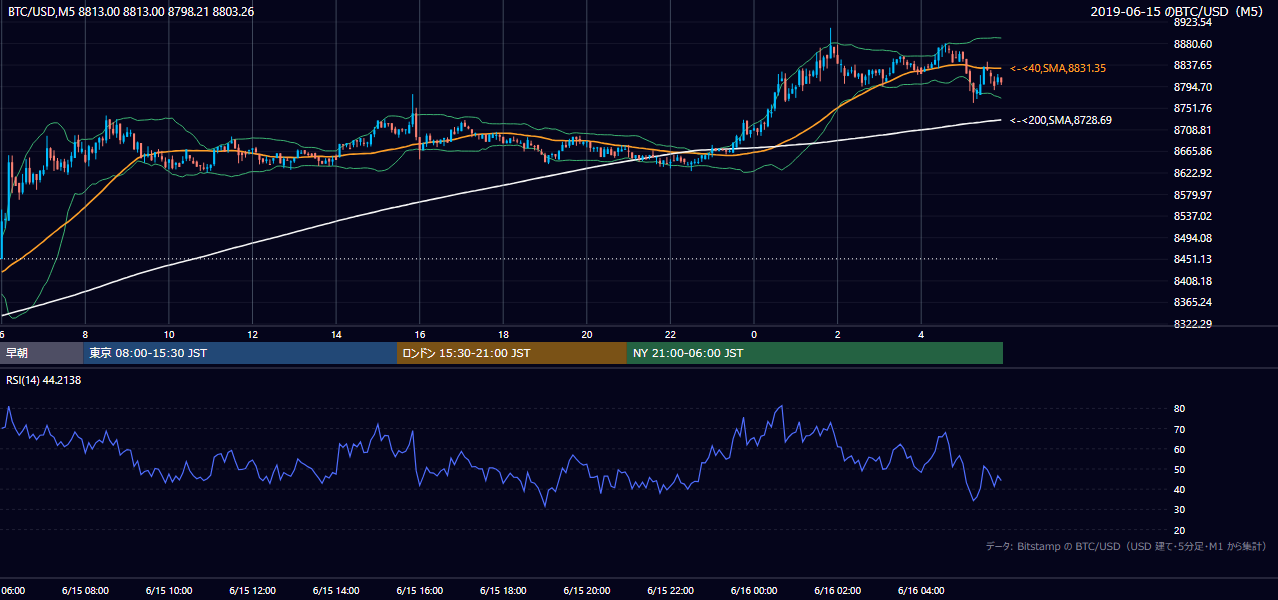Screen dimensions: 1278x600
Task: Click the 6/15 14:00 date axis label
Action: coord(336,591)
